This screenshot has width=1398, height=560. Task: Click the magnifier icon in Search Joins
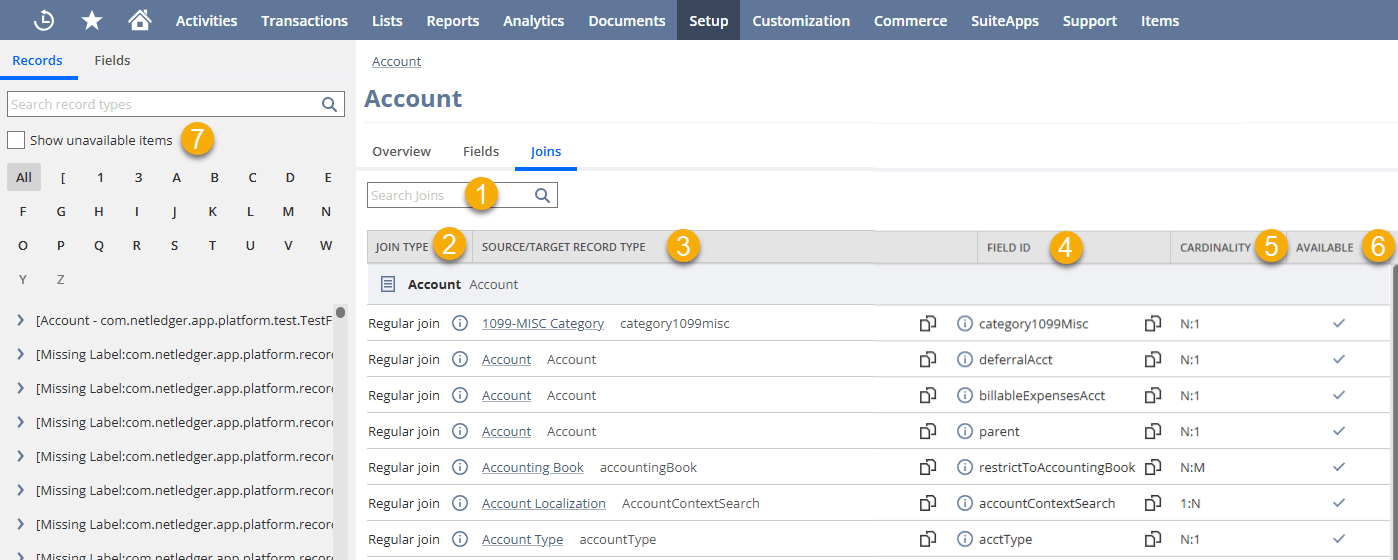click(542, 196)
